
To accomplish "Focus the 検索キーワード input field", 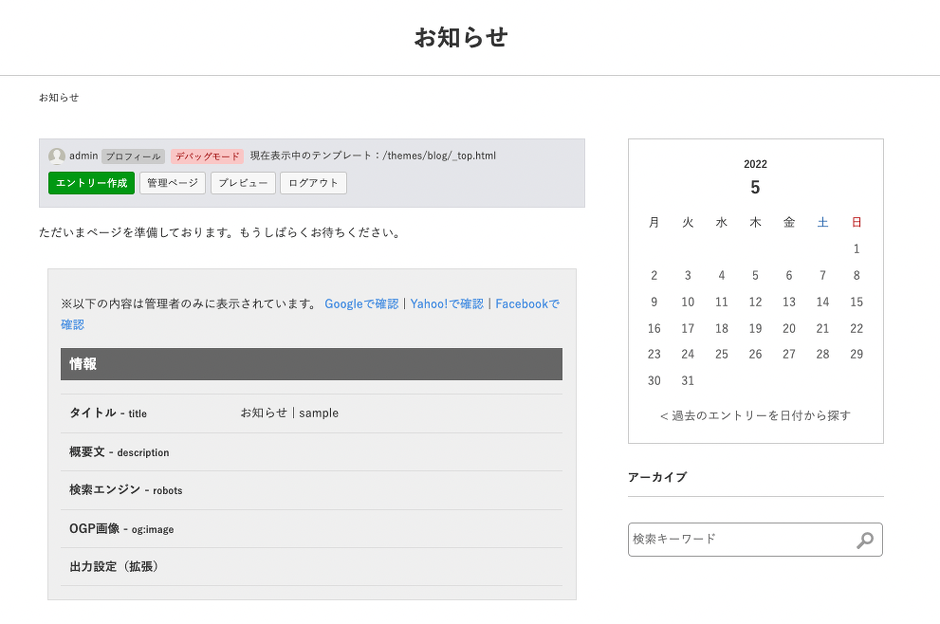I will [x=740, y=539].
